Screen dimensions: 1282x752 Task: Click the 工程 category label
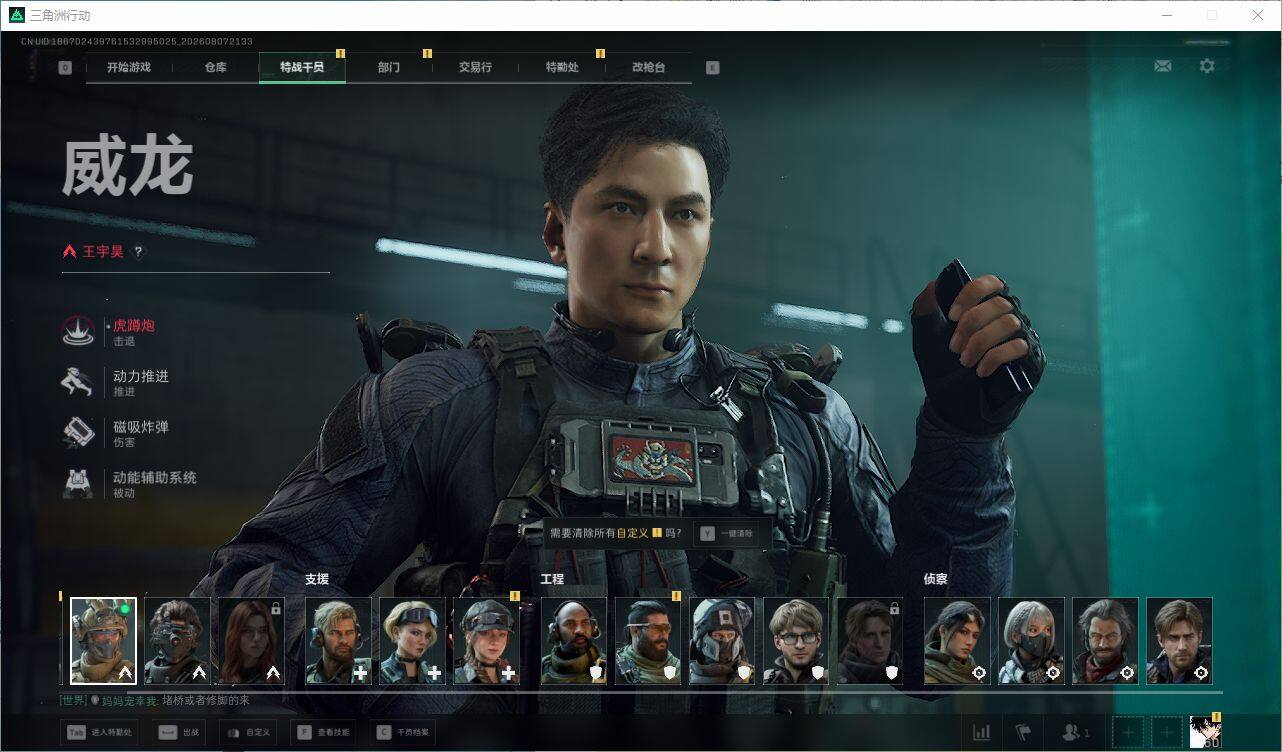[x=552, y=579]
